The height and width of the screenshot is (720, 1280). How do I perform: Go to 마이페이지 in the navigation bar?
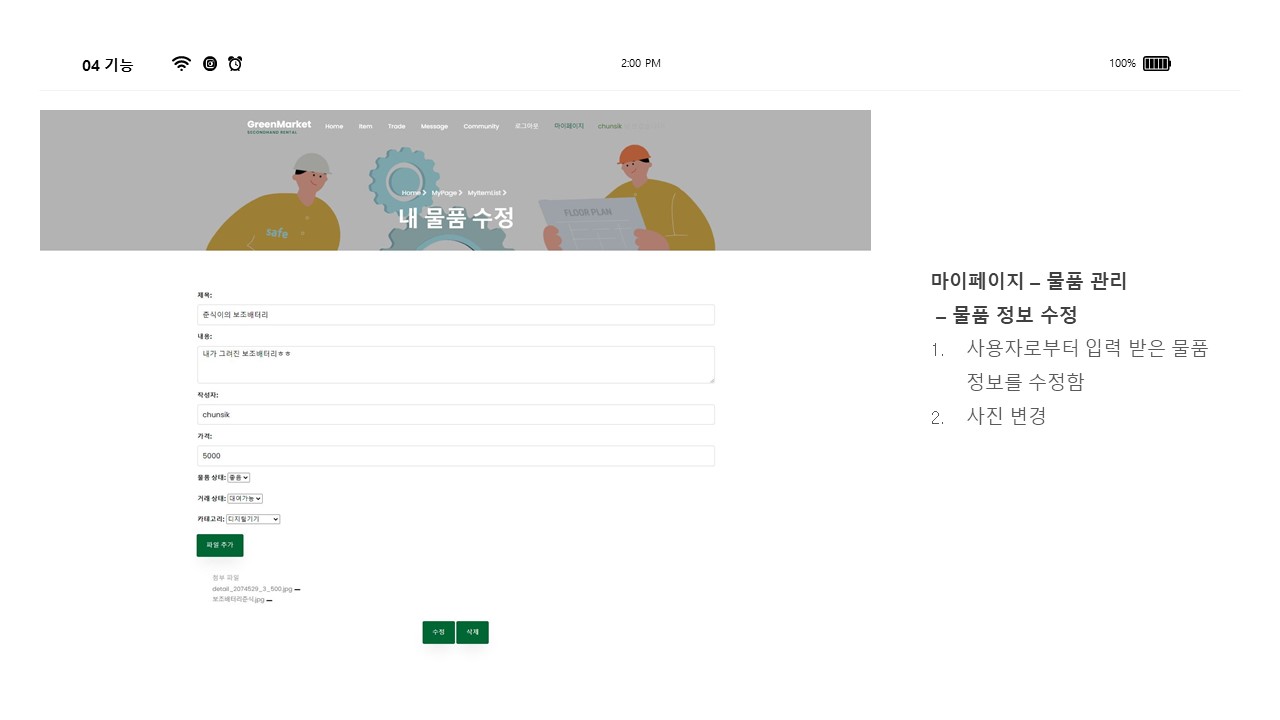coord(569,125)
